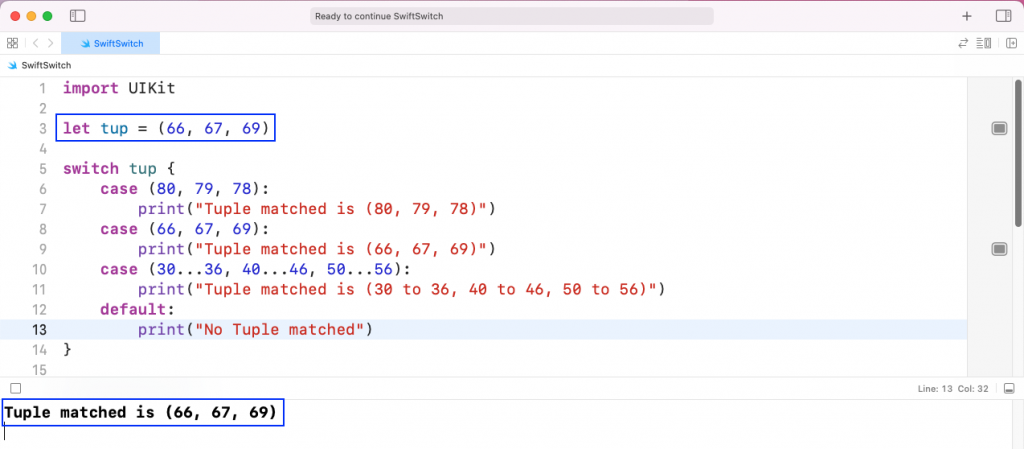1024x449 pixels.
Task: Click the closing brace on line 14
Action: coord(67,349)
